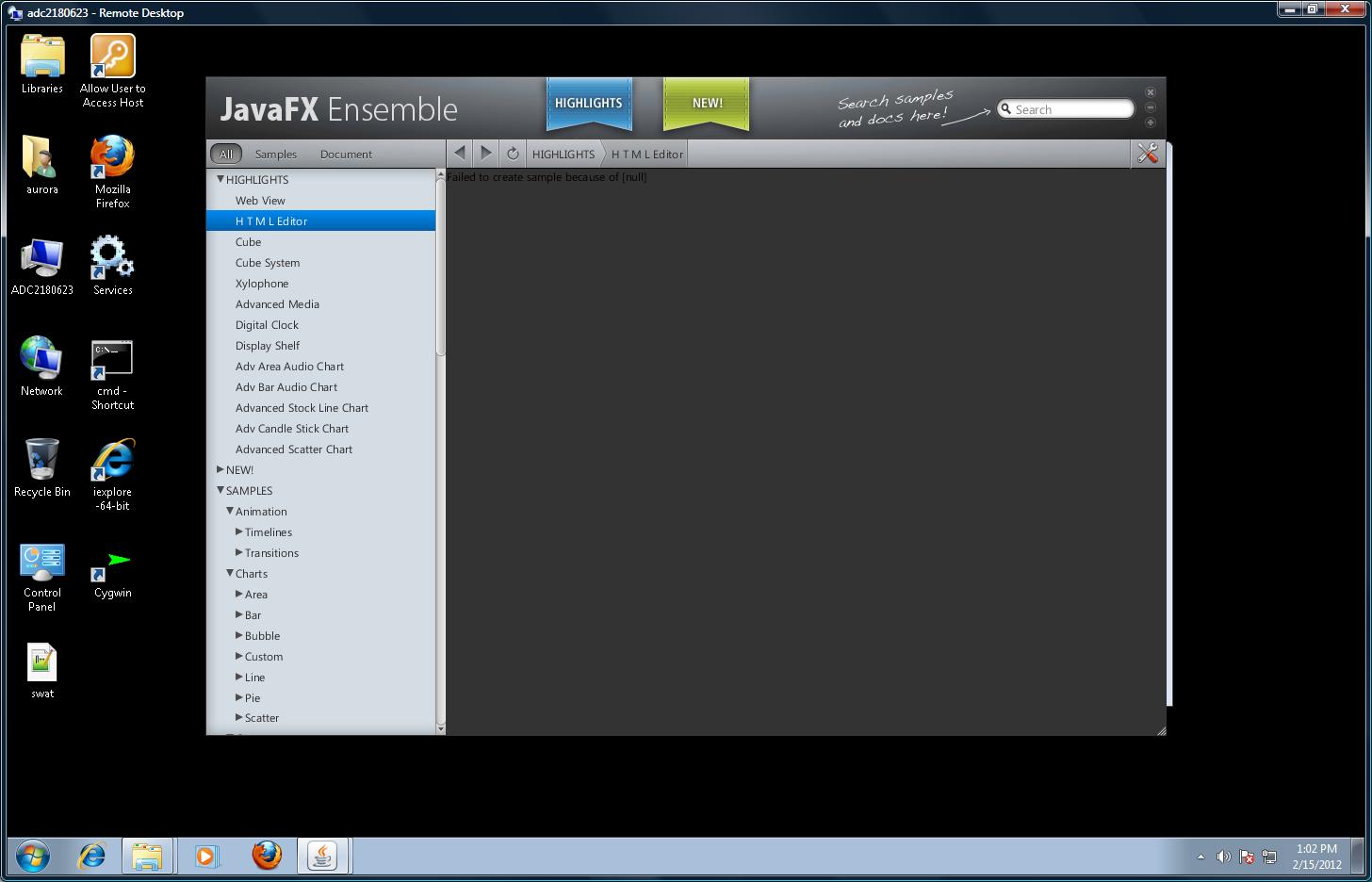This screenshot has width=1372, height=882.
Task: Click the back navigation arrow
Action: coord(460,153)
